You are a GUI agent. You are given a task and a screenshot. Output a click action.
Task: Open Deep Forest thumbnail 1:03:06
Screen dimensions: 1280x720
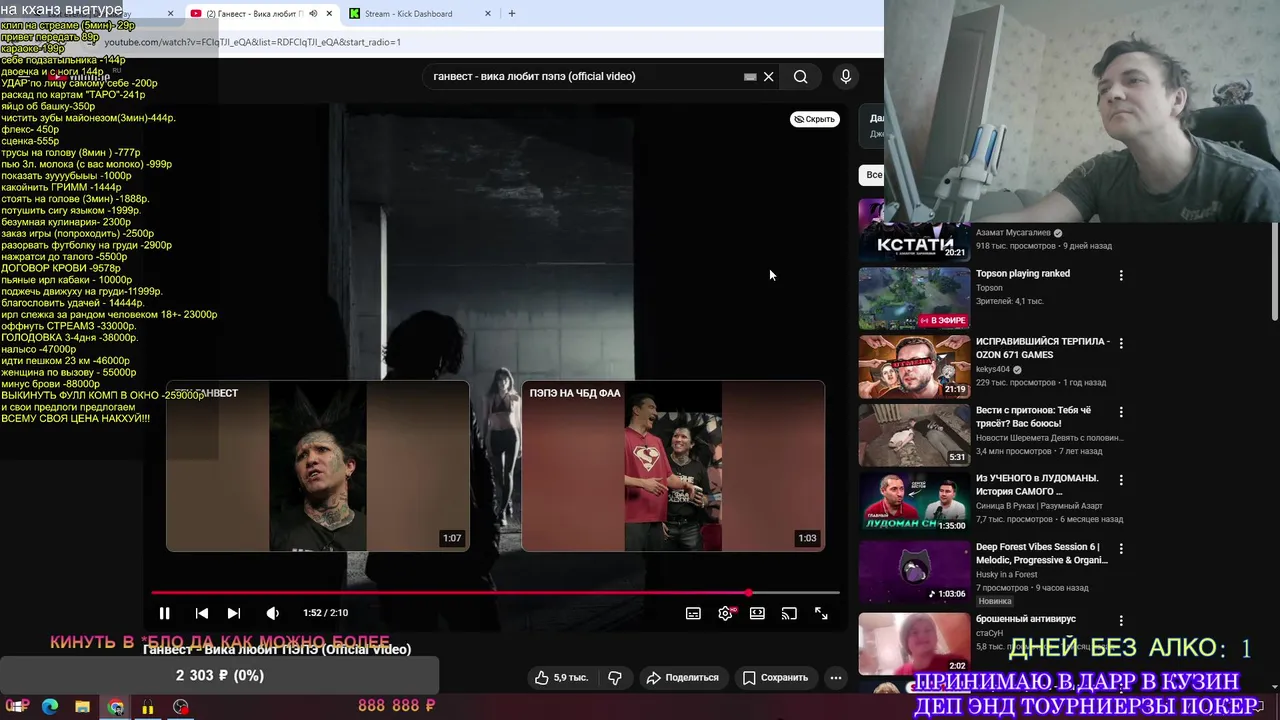pyautogui.click(x=914, y=571)
